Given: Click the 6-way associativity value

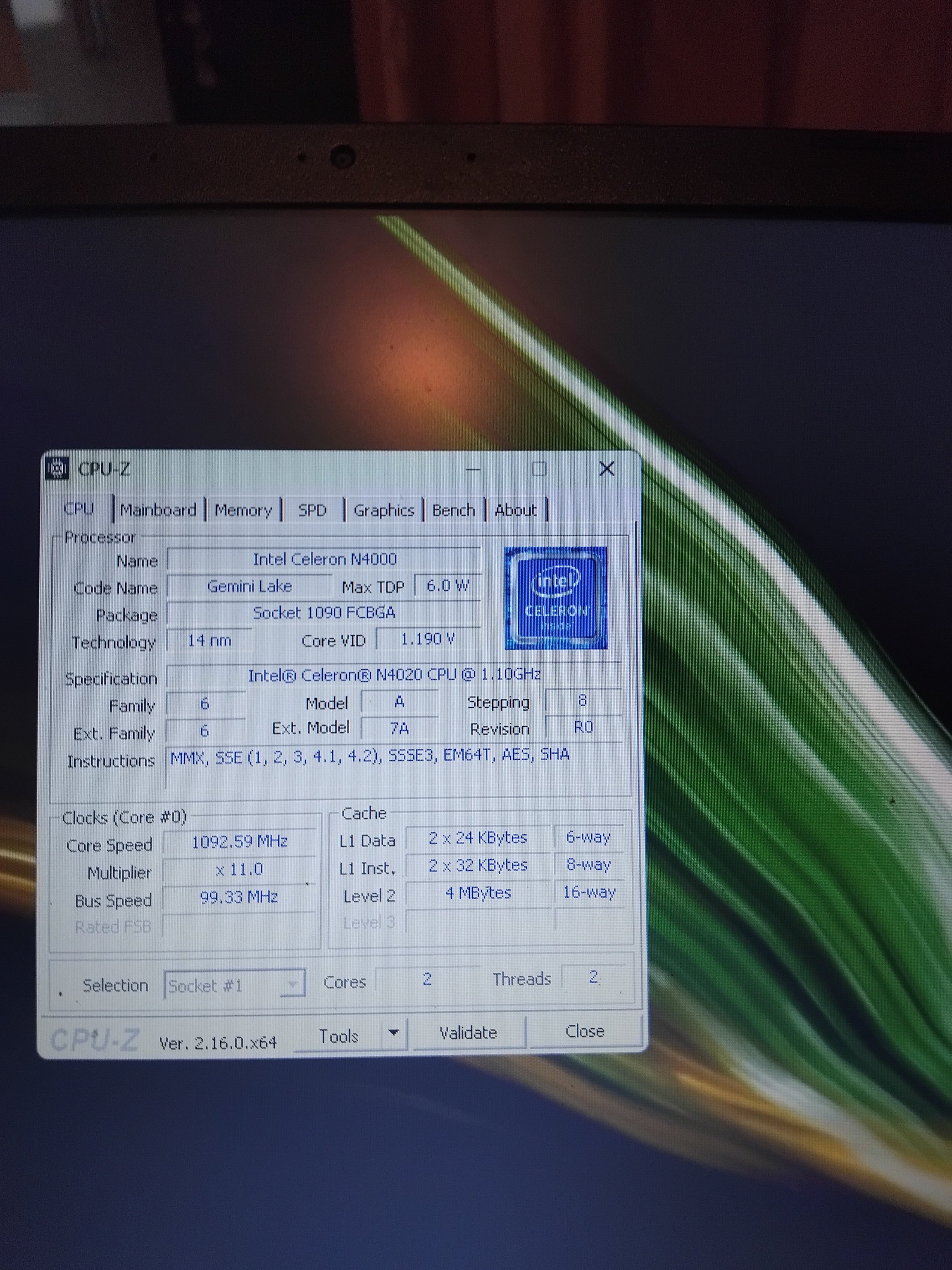Looking at the screenshot, I should (x=588, y=837).
